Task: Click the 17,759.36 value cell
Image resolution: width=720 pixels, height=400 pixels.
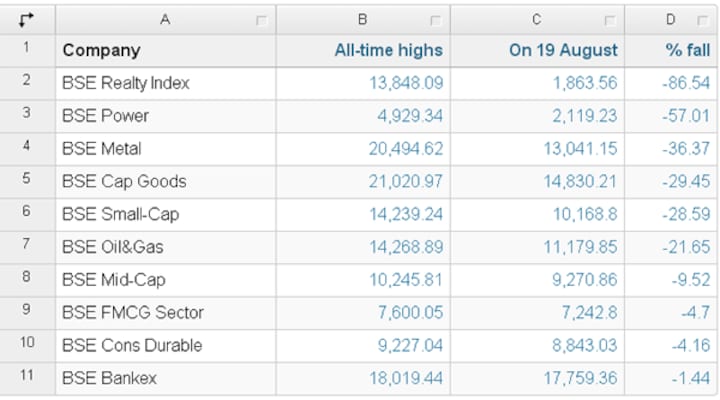Action: [x=537, y=379]
